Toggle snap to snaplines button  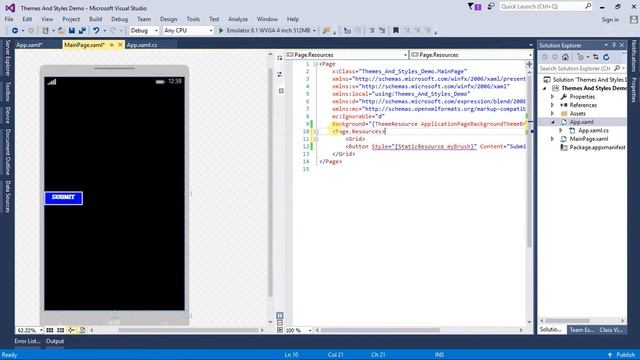tap(71, 330)
